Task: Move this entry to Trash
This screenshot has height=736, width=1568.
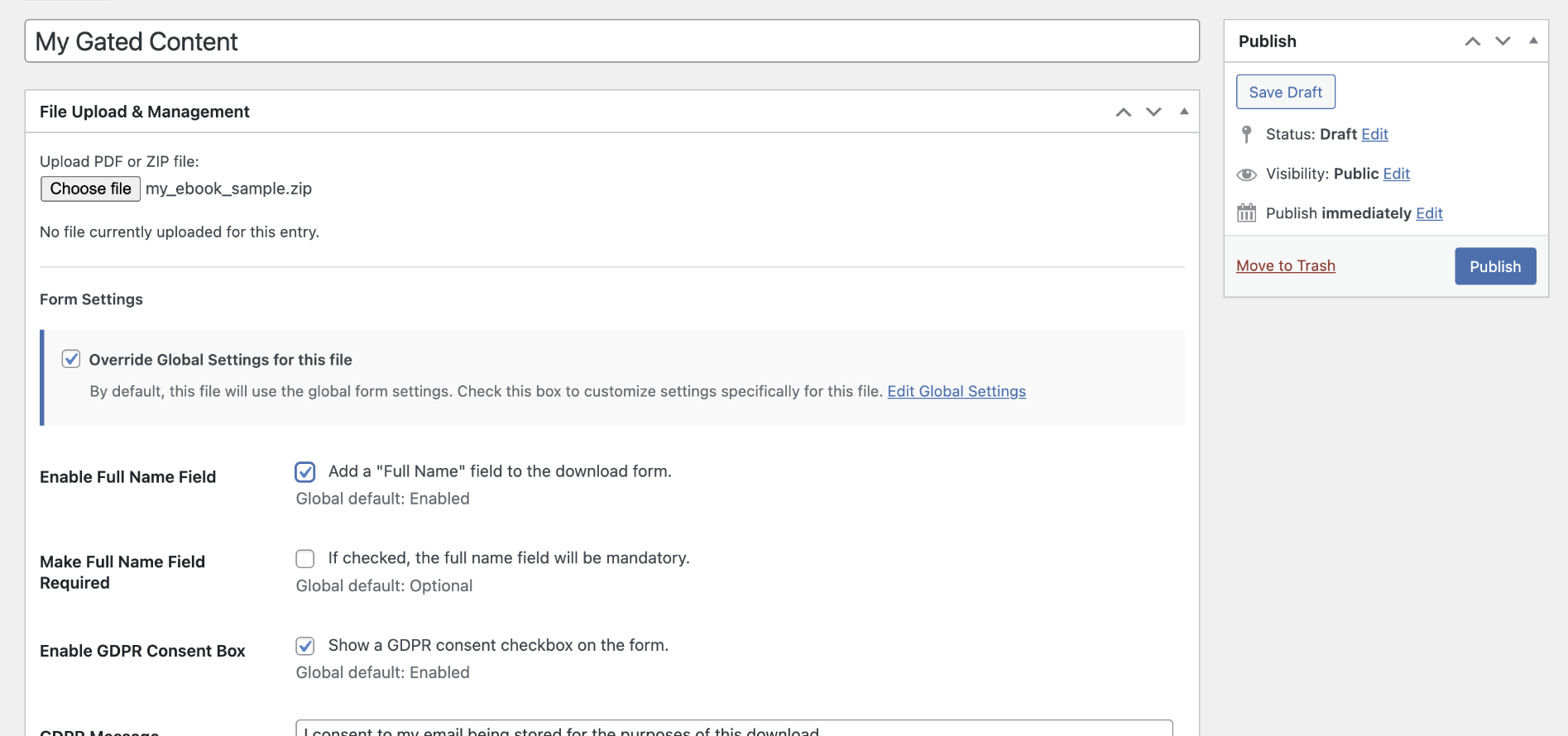Action: [1285, 265]
